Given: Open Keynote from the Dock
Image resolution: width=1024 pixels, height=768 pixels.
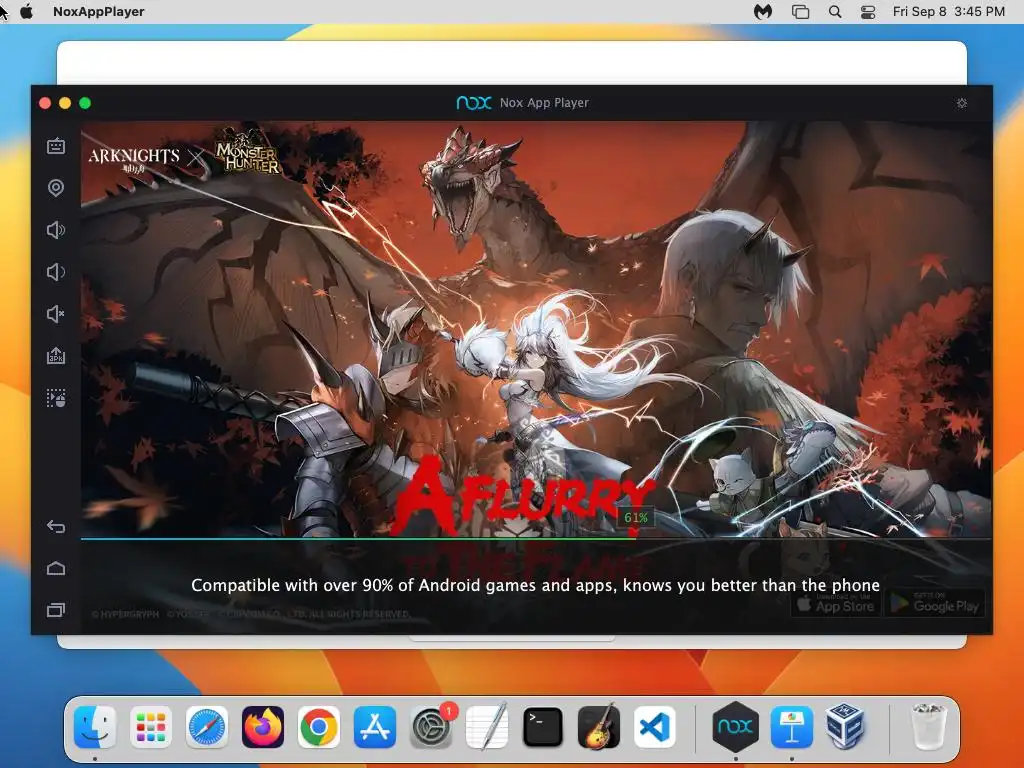Looking at the screenshot, I should pyautogui.click(x=792, y=727).
